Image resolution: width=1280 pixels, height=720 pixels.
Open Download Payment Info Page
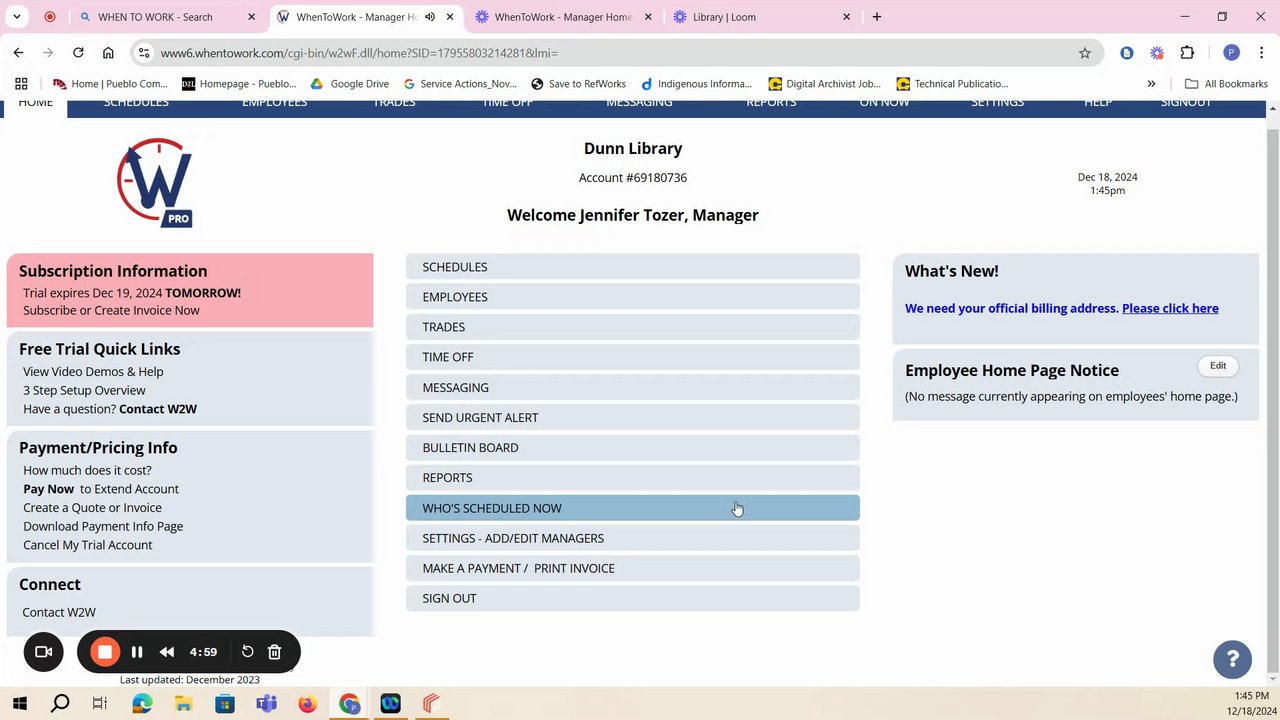[103, 526]
